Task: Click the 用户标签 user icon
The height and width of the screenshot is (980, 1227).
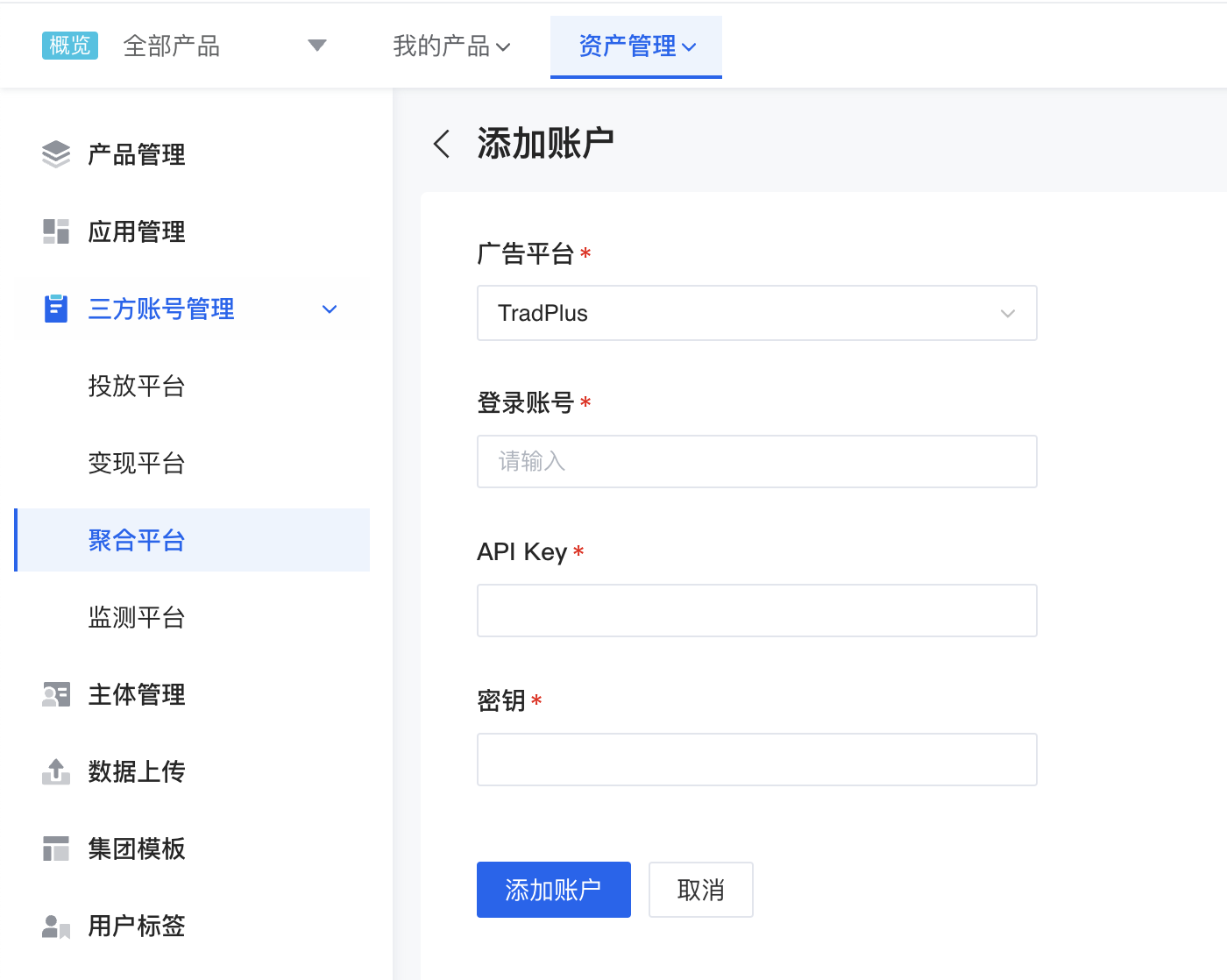Action: [55, 926]
